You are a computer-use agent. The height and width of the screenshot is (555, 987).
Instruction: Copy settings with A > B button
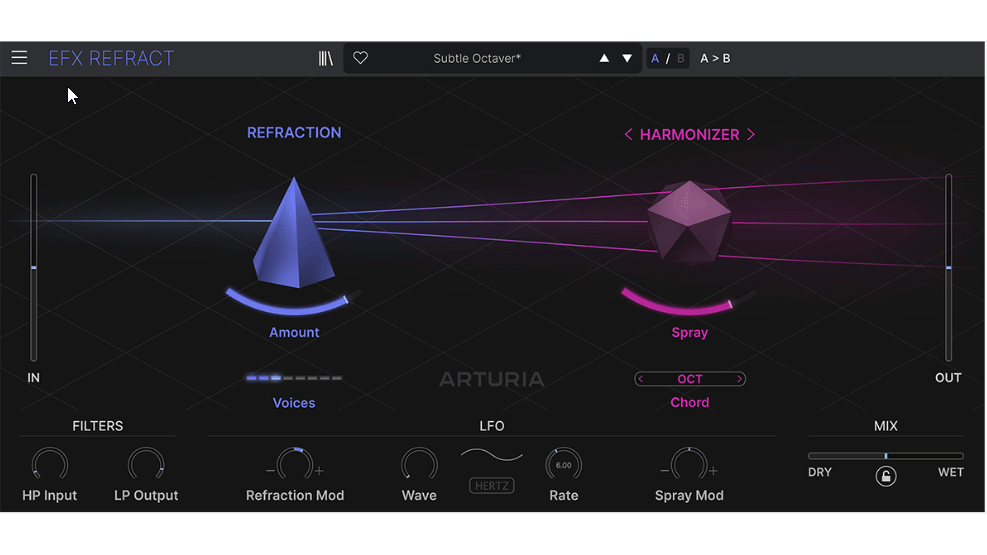point(715,59)
